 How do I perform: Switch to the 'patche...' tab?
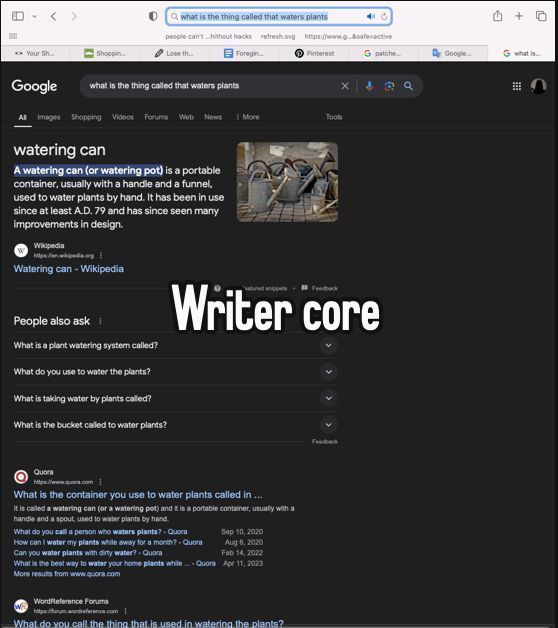click(384, 53)
